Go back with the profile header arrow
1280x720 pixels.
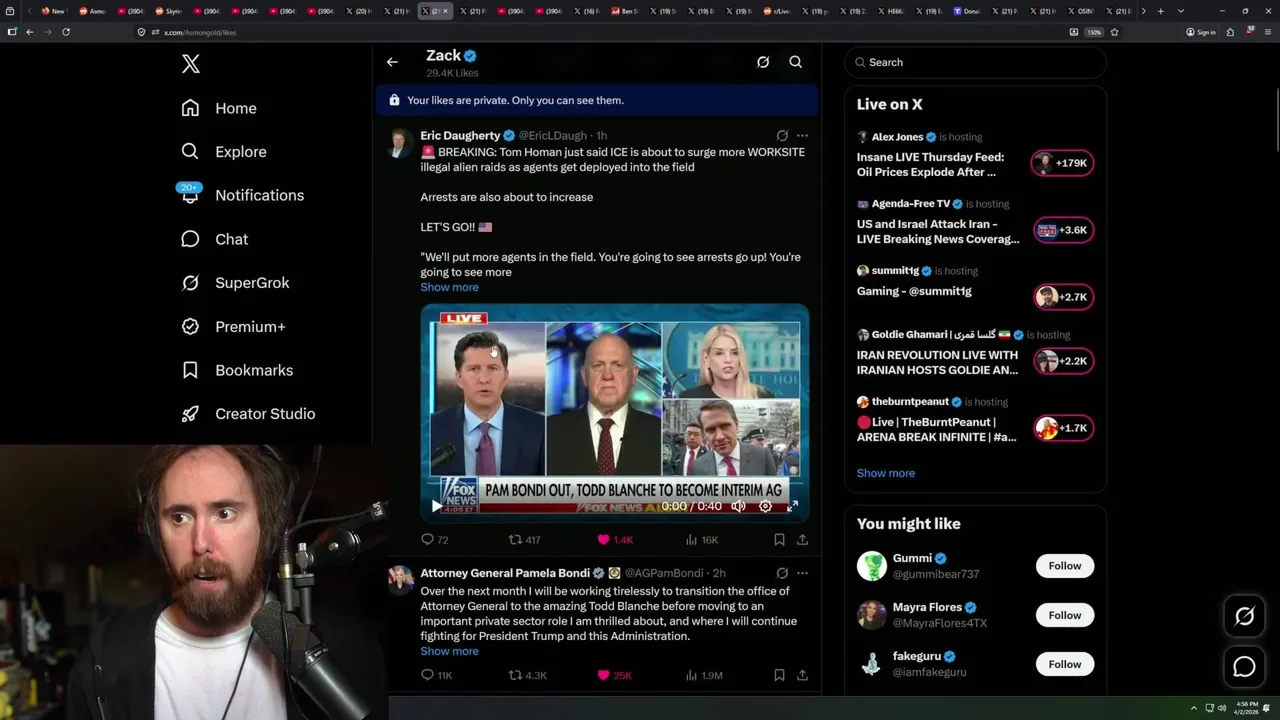click(392, 62)
